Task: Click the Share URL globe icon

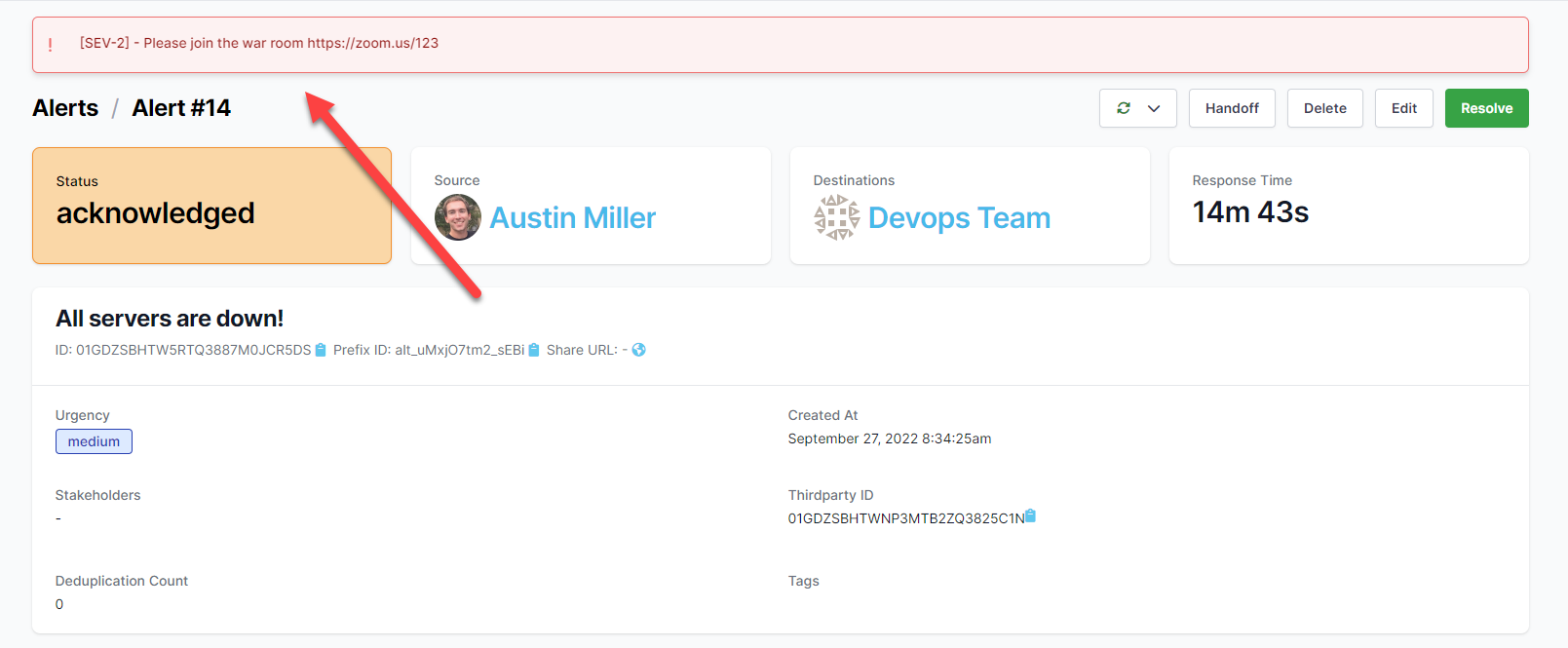Action: [638, 350]
